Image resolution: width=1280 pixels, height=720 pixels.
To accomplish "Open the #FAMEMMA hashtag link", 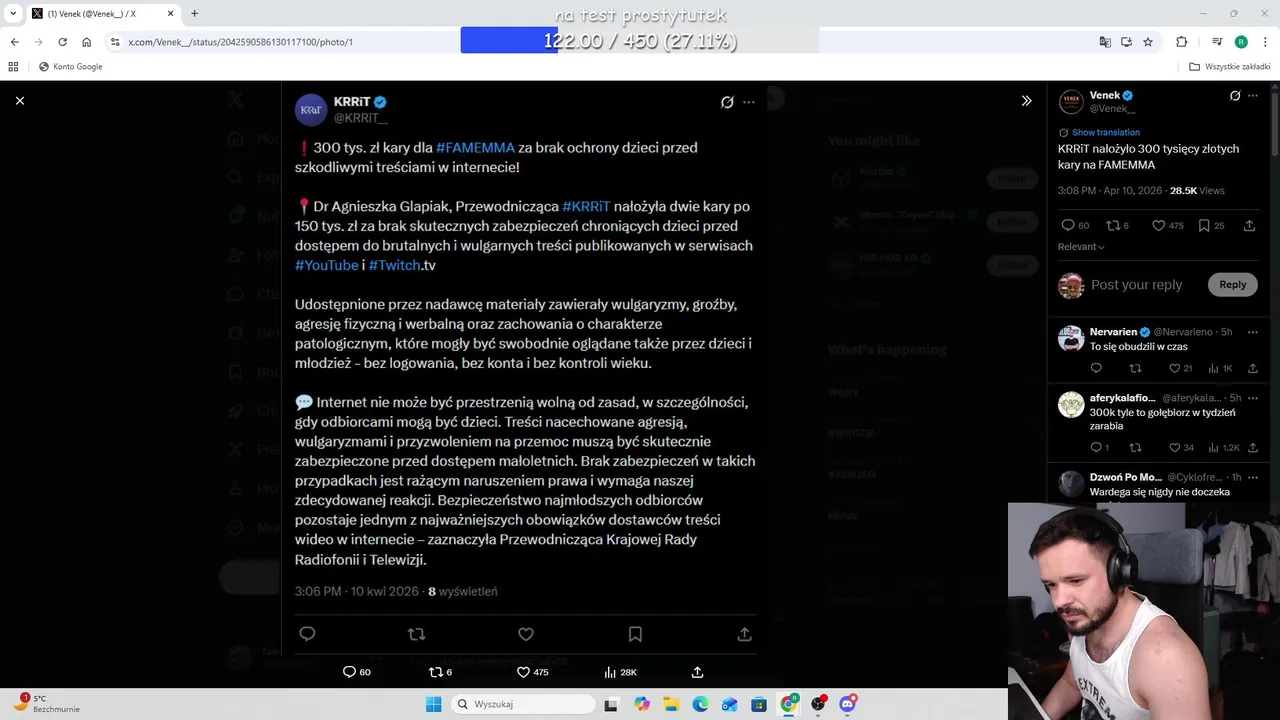I will pos(475,147).
